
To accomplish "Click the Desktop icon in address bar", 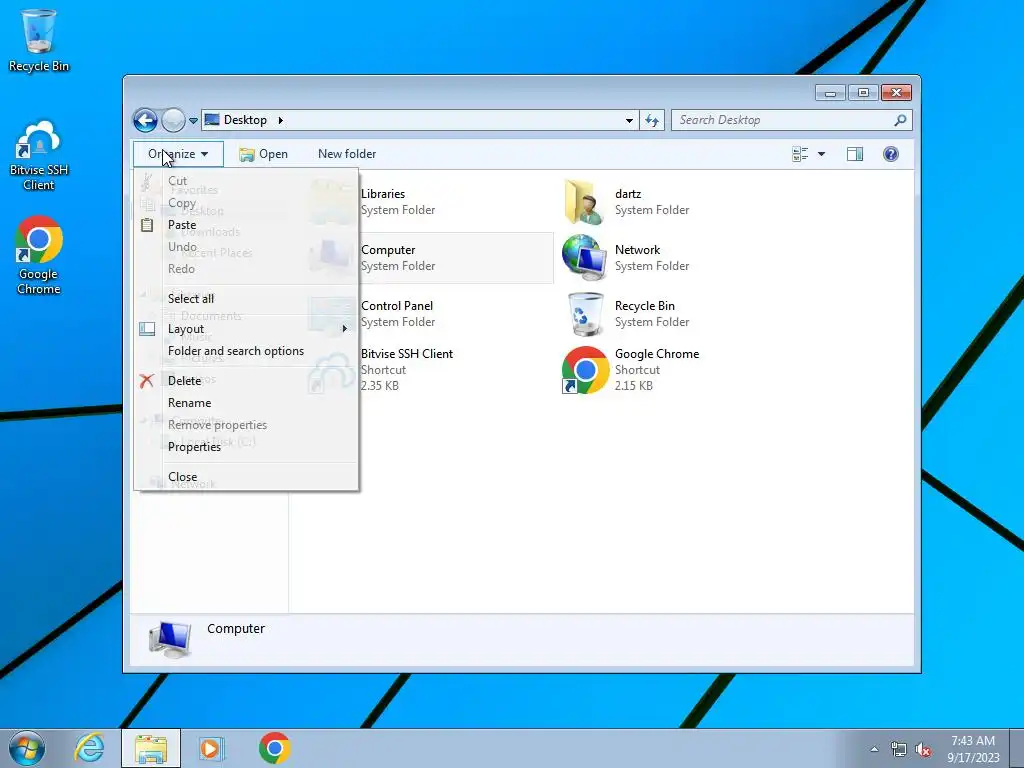I will point(212,120).
